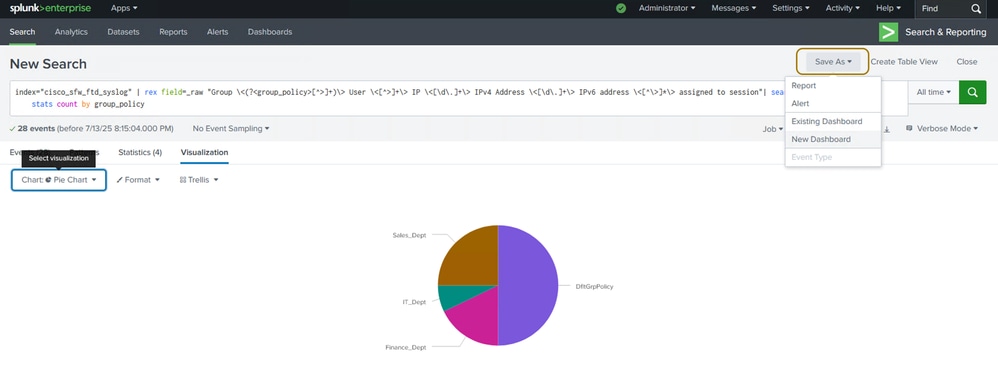The height and width of the screenshot is (372, 998).
Task: Click the New Search page heading
Action: [48, 64]
